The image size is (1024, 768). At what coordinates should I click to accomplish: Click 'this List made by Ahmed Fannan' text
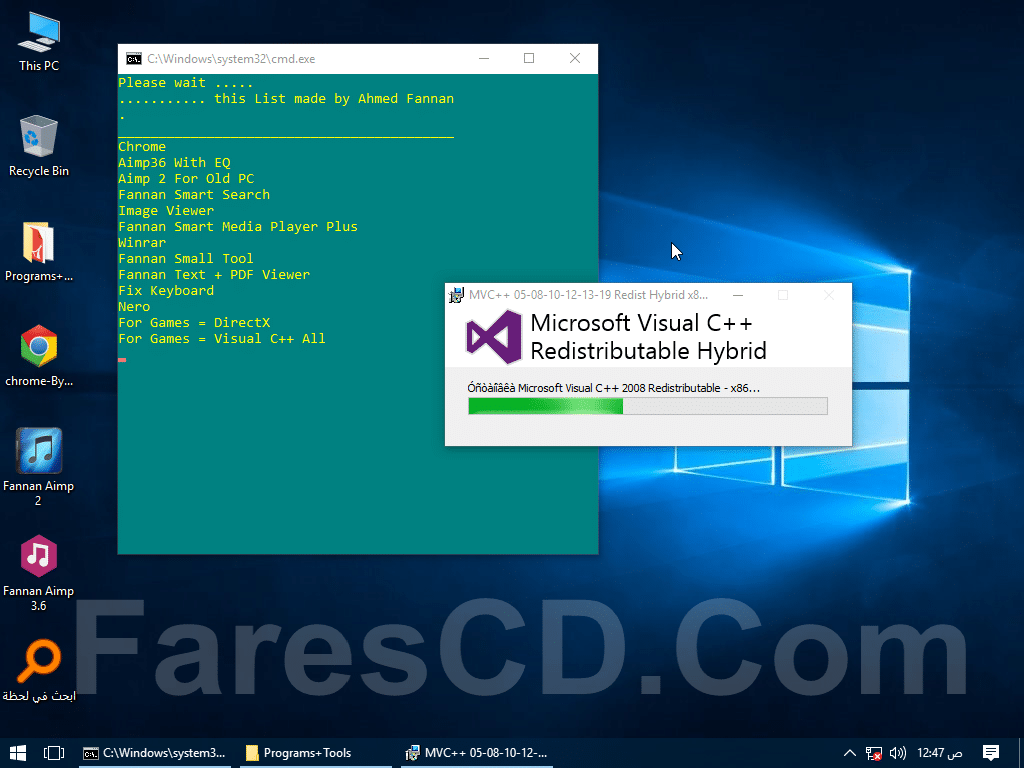tap(334, 99)
